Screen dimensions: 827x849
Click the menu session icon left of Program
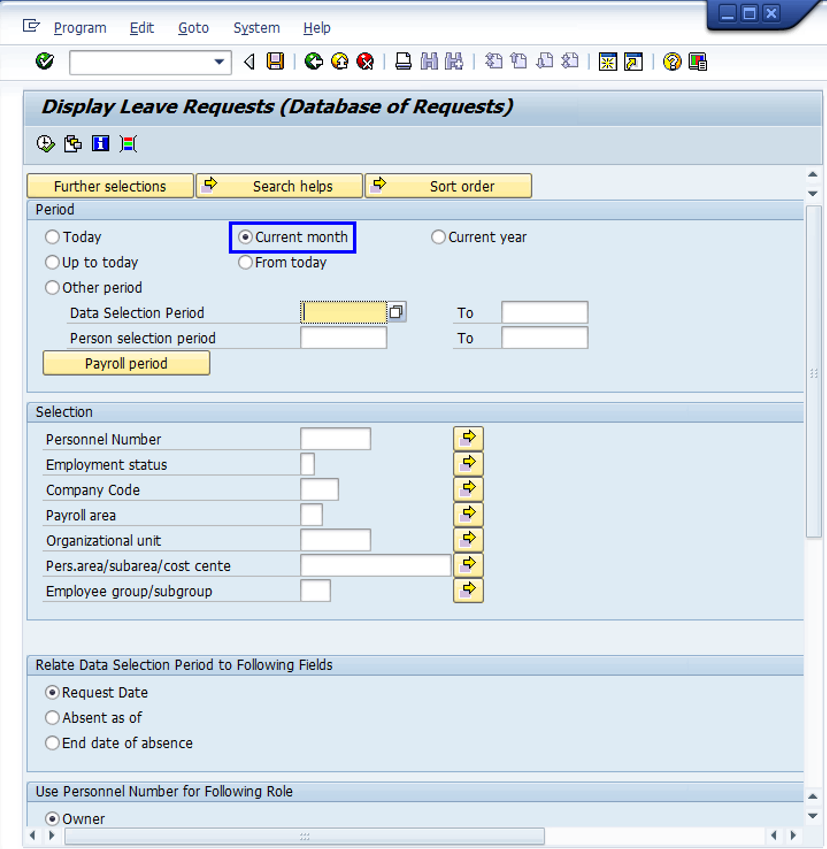[31, 26]
